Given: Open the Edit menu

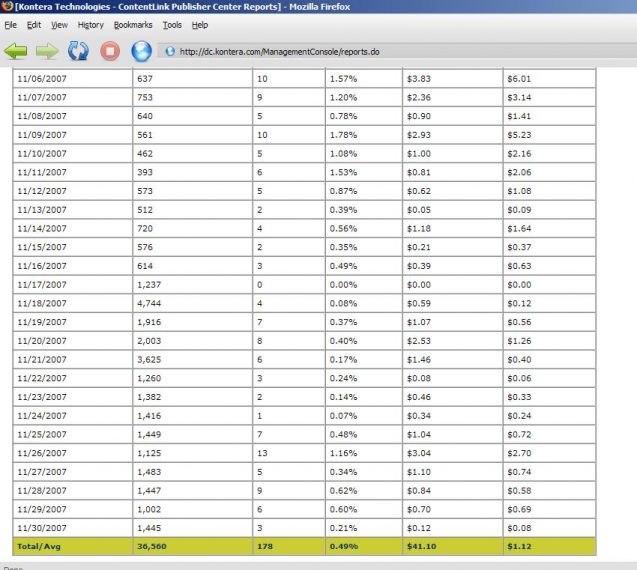Looking at the screenshot, I should (x=34, y=25).
